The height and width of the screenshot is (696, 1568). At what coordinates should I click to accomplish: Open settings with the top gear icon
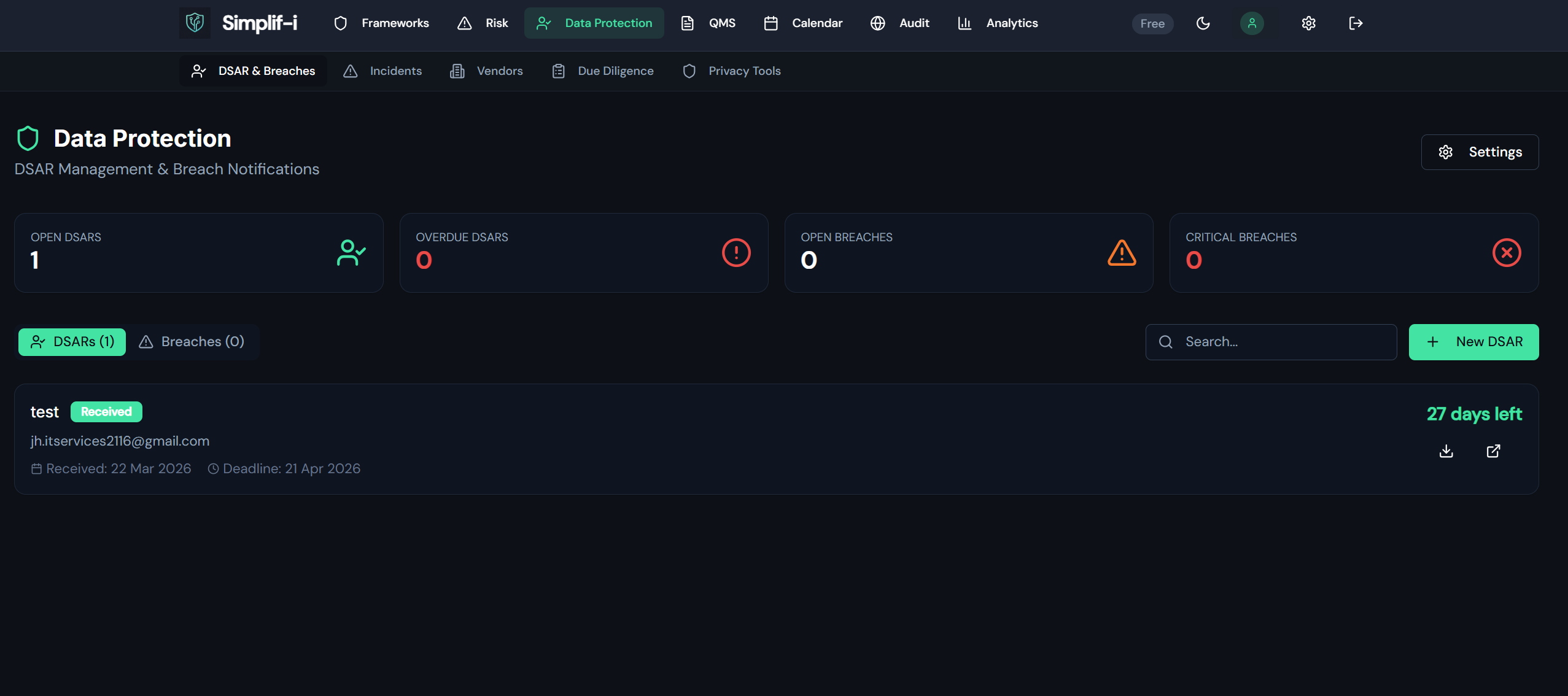click(1308, 23)
